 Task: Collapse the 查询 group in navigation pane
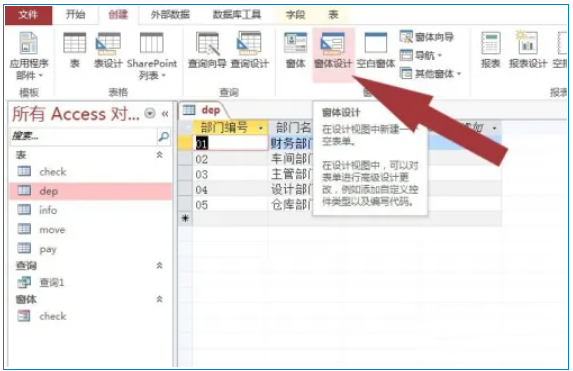(159, 265)
